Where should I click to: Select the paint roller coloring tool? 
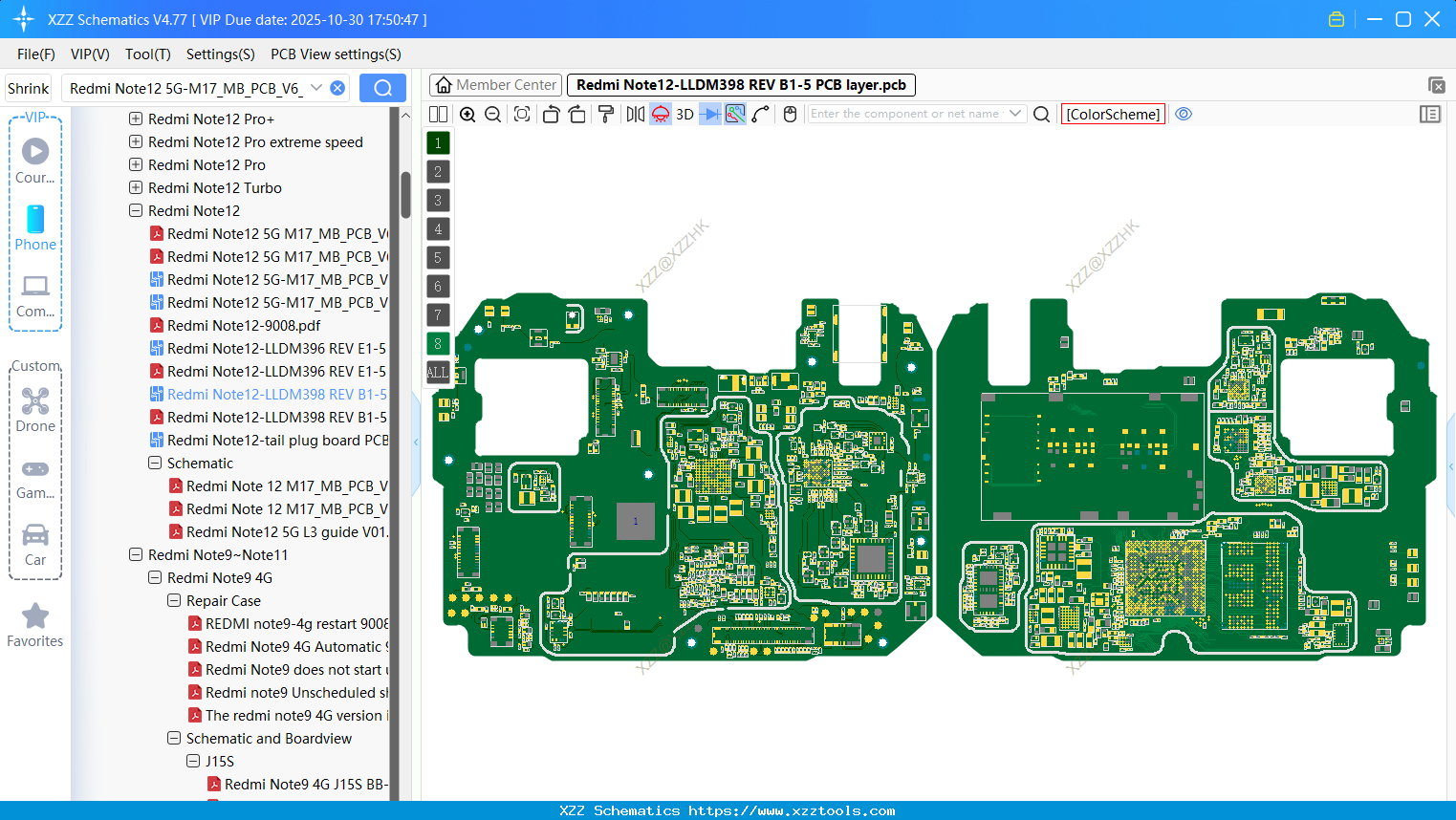pyautogui.click(x=605, y=114)
